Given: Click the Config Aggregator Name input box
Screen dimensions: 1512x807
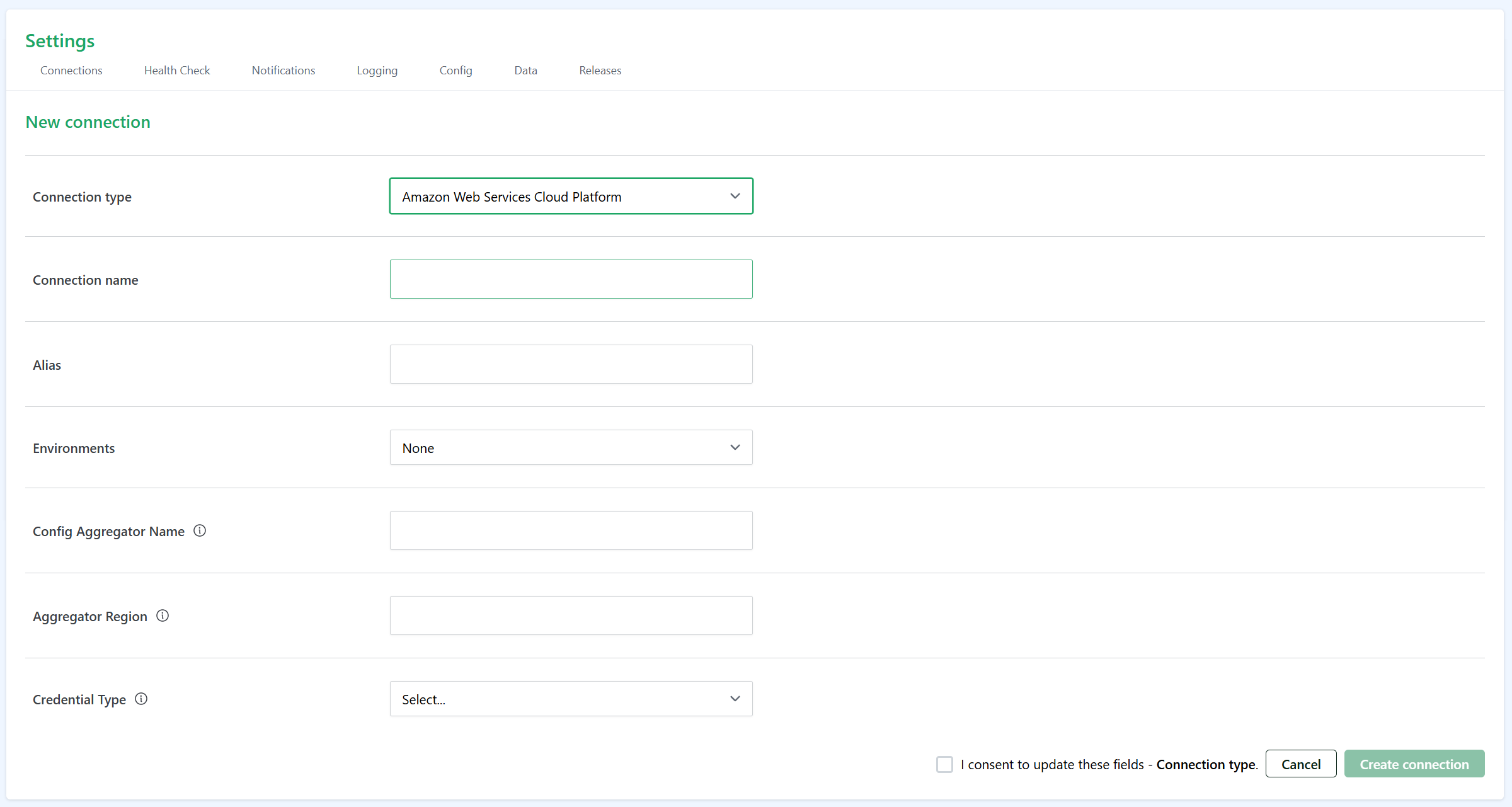Looking at the screenshot, I should 571,530.
